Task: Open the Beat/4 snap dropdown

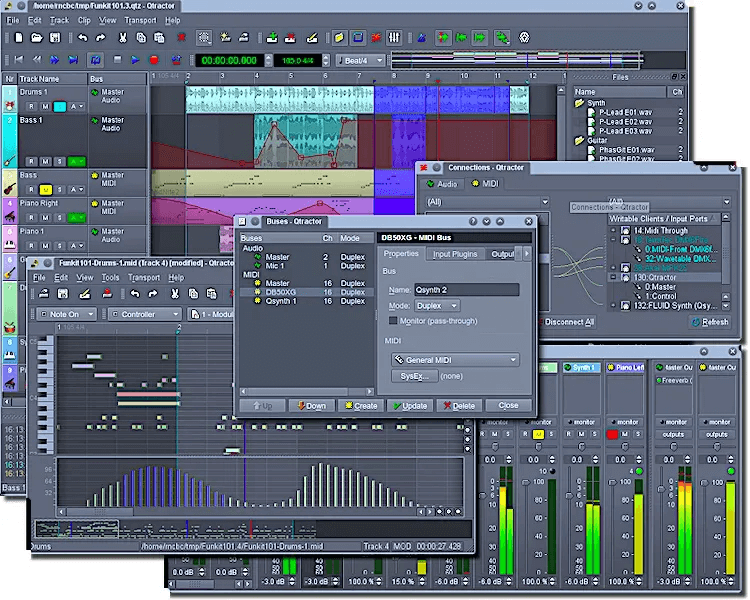Action: point(361,60)
